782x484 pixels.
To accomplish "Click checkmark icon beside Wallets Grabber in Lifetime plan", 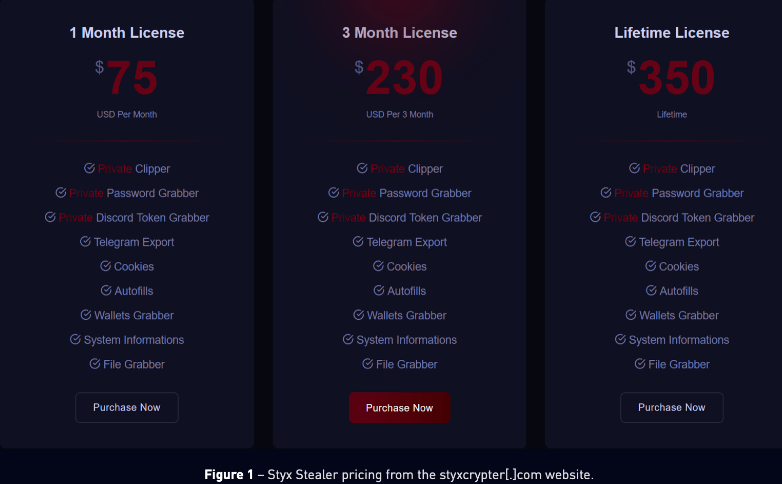I will point(631,315).
